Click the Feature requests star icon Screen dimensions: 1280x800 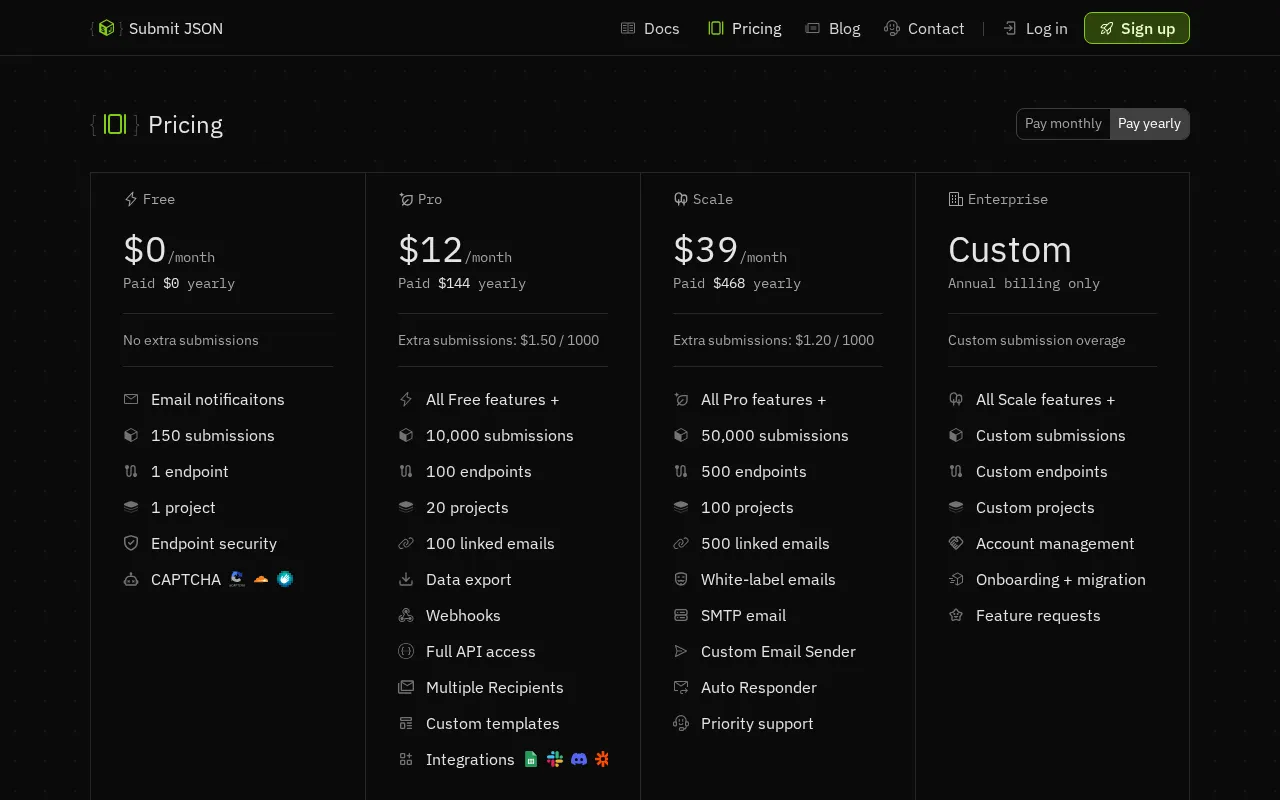click(956, 615)
